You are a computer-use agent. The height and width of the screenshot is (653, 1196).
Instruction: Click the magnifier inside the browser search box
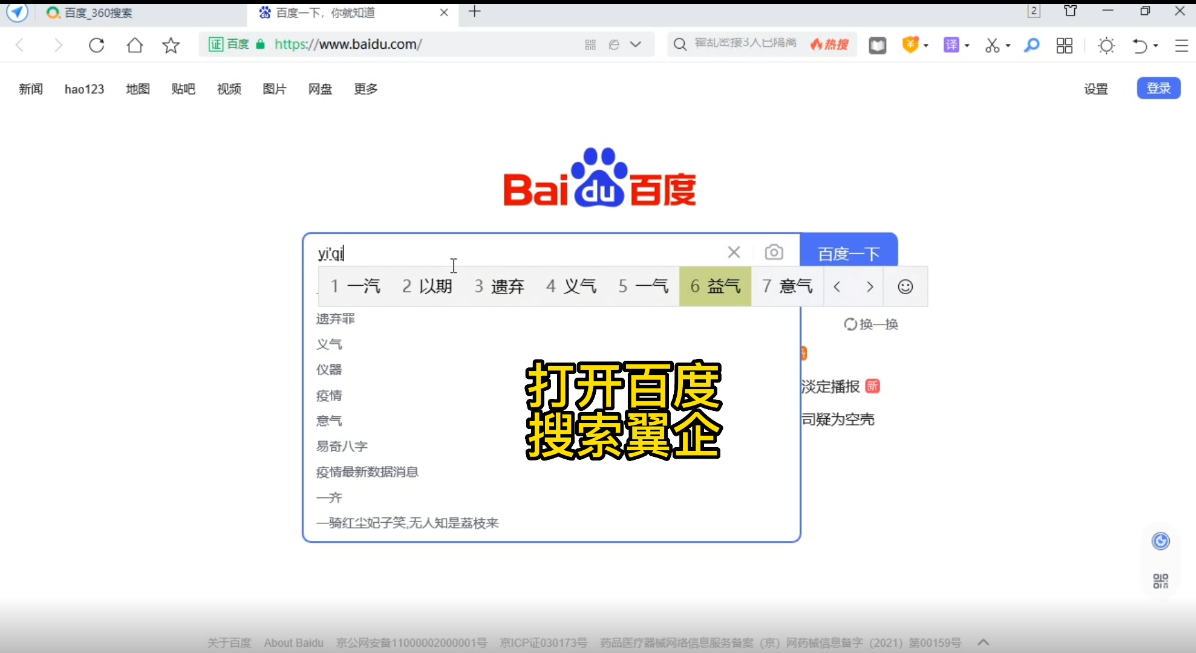pos(680,44)
